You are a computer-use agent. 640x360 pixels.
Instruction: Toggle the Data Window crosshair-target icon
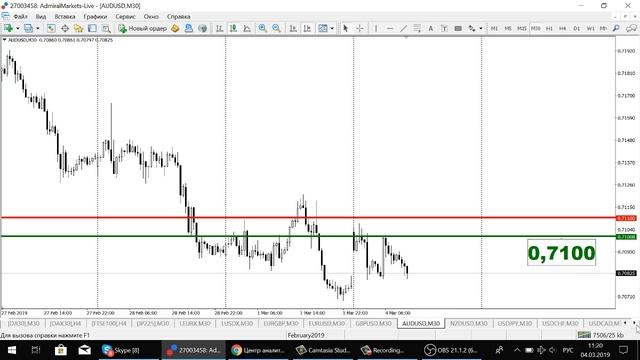point(65,28)
